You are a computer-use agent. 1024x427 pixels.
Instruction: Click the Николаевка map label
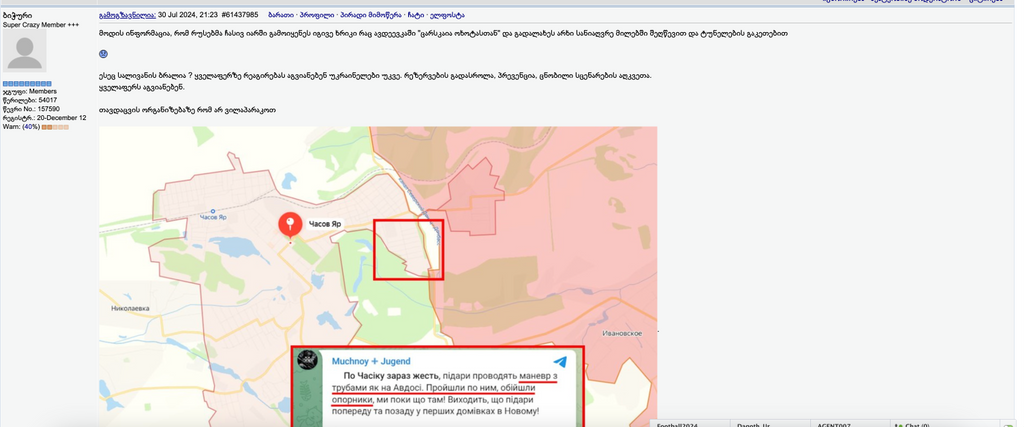pyautogui.click(x=130, y=308)
